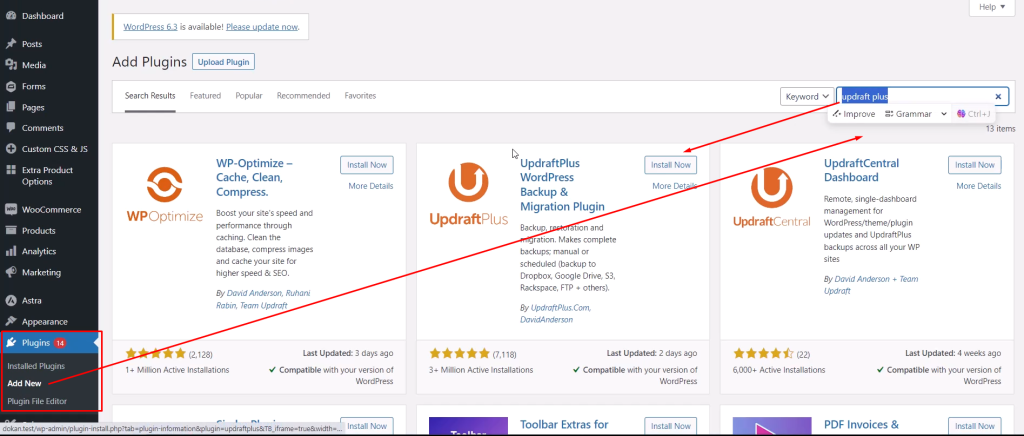1024x436 pixels.
Task: Click the UpdraftPlus plugin logo
Action: [x=468, y=195]
